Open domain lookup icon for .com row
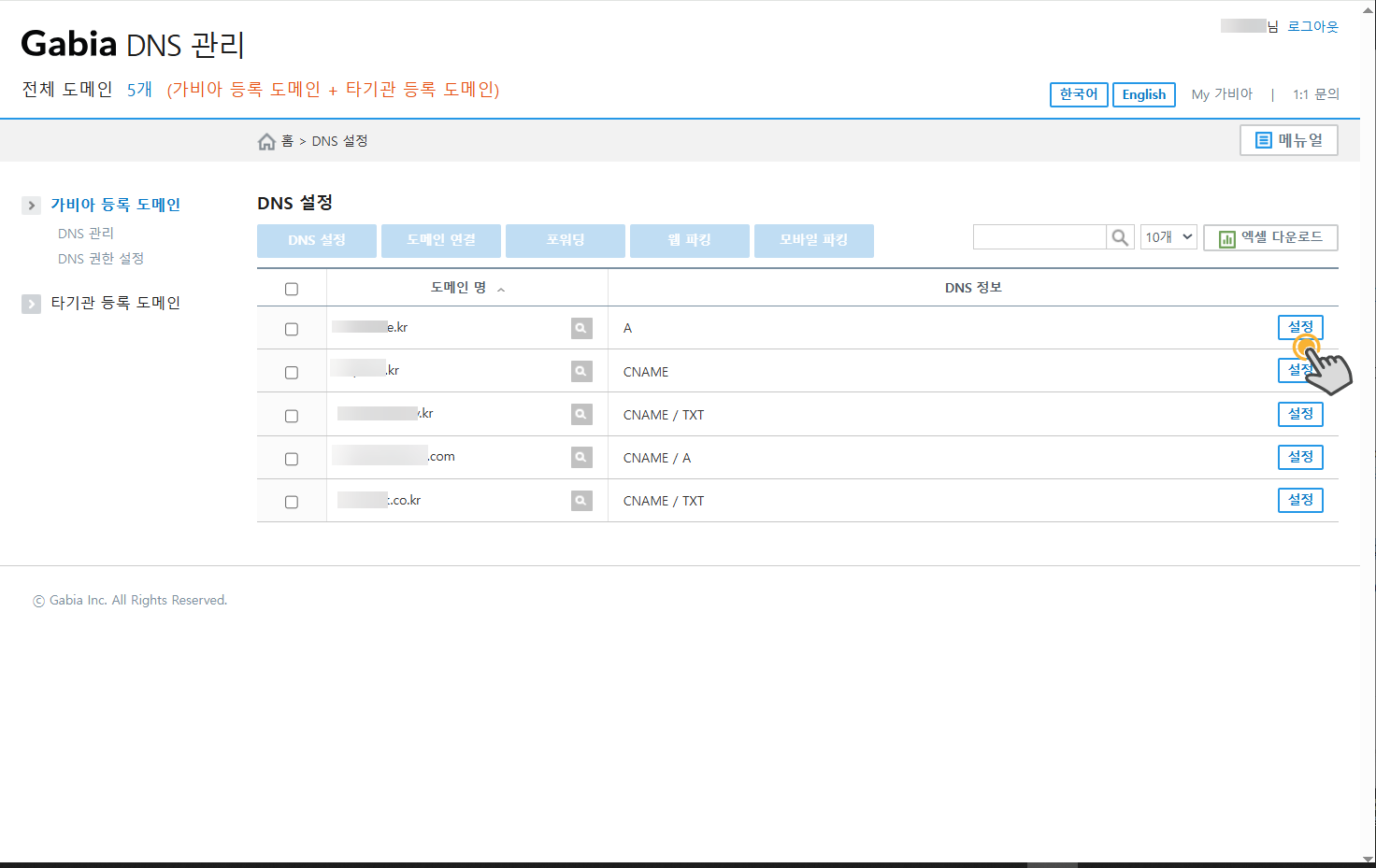This screenshot has height=868, width=1376. [581, 457]
